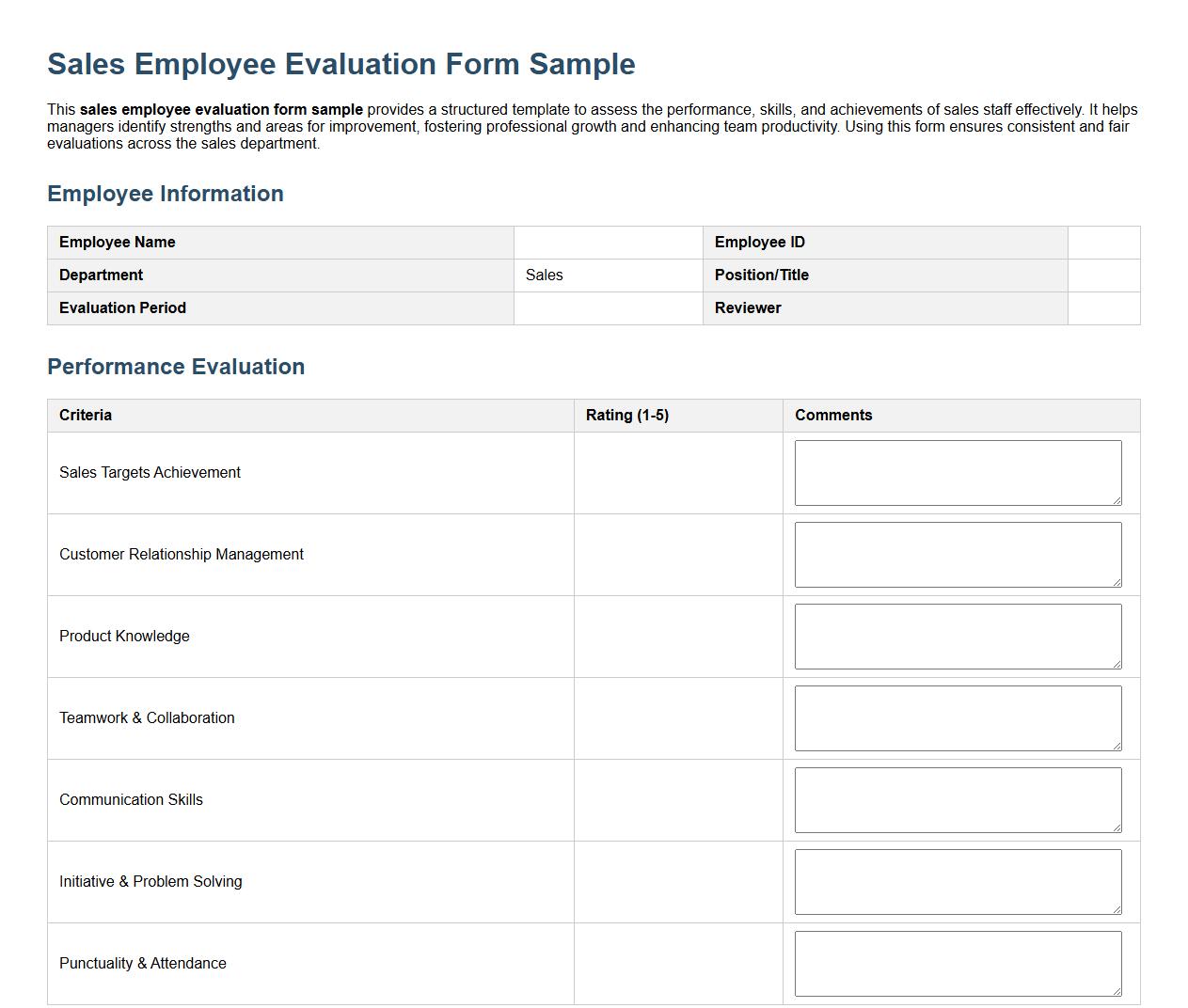Click the rating cell for Sales Targets Achievement
Image resolution: width=1188 pixels, height=1008 pixels.
[677, 472]
